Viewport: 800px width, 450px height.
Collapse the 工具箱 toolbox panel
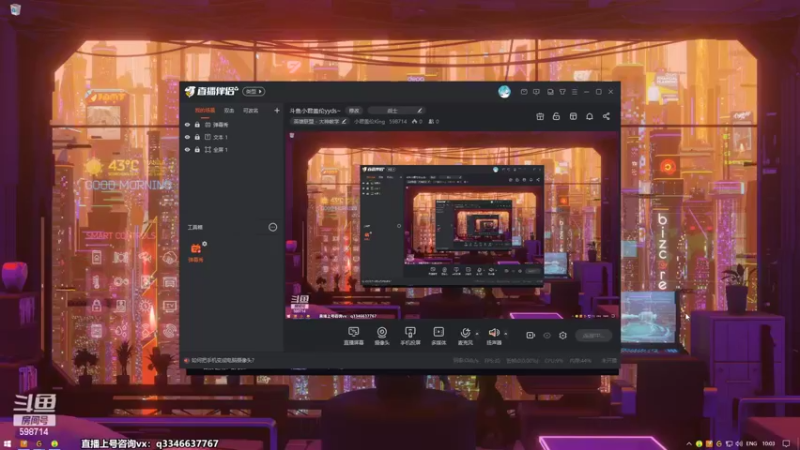click(273, 227)
